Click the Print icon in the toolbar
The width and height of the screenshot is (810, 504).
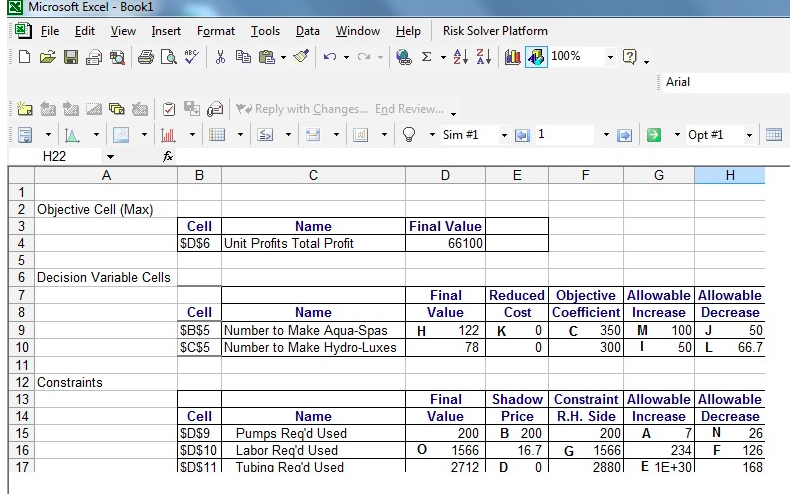coord(145,57)
